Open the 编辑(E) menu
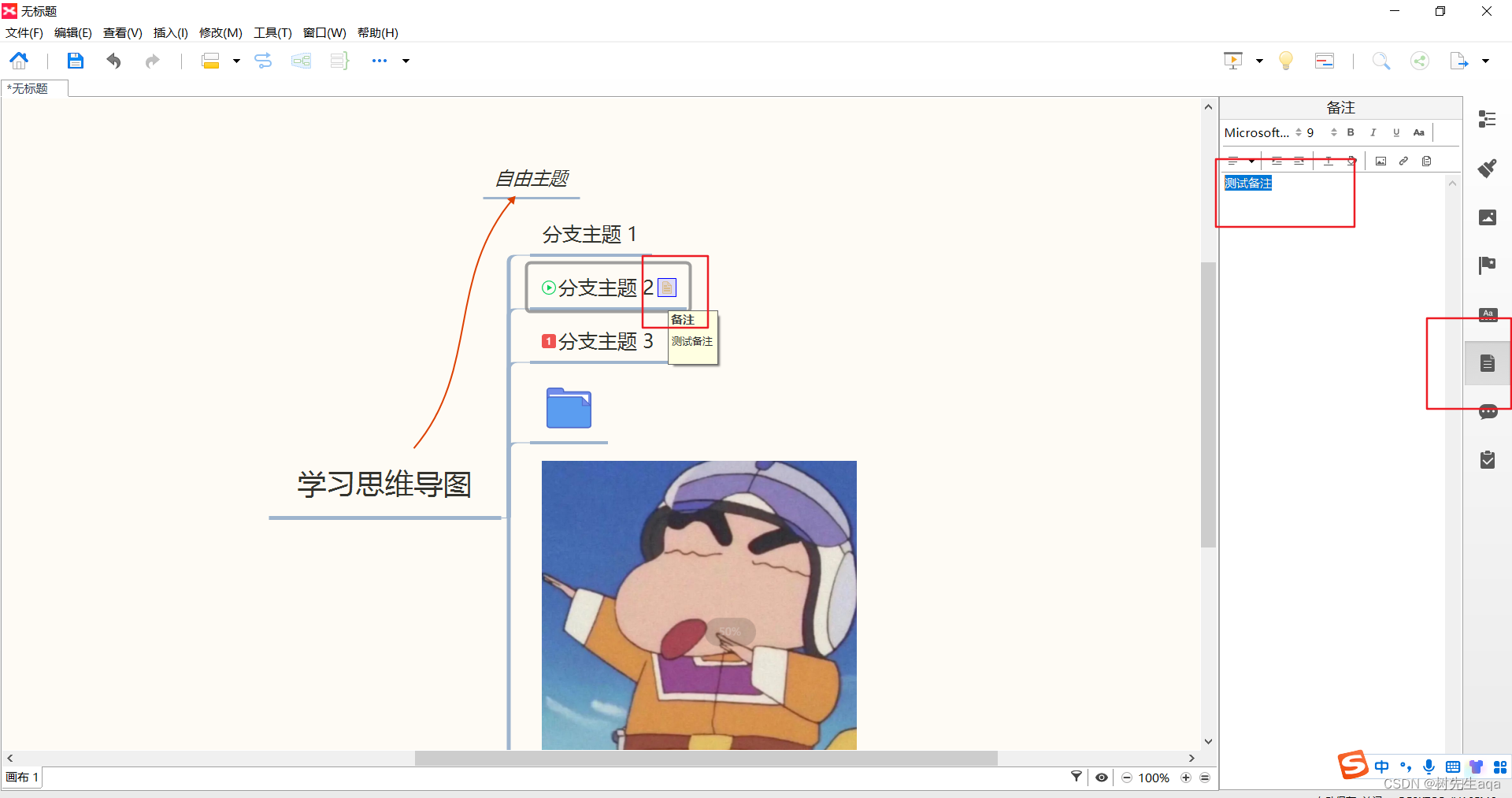1512x798 pixels. [x=73, y=32]
